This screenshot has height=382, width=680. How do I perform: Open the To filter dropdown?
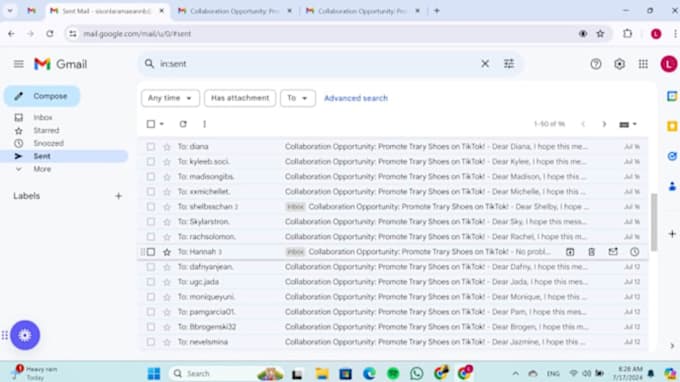point(298,98)
